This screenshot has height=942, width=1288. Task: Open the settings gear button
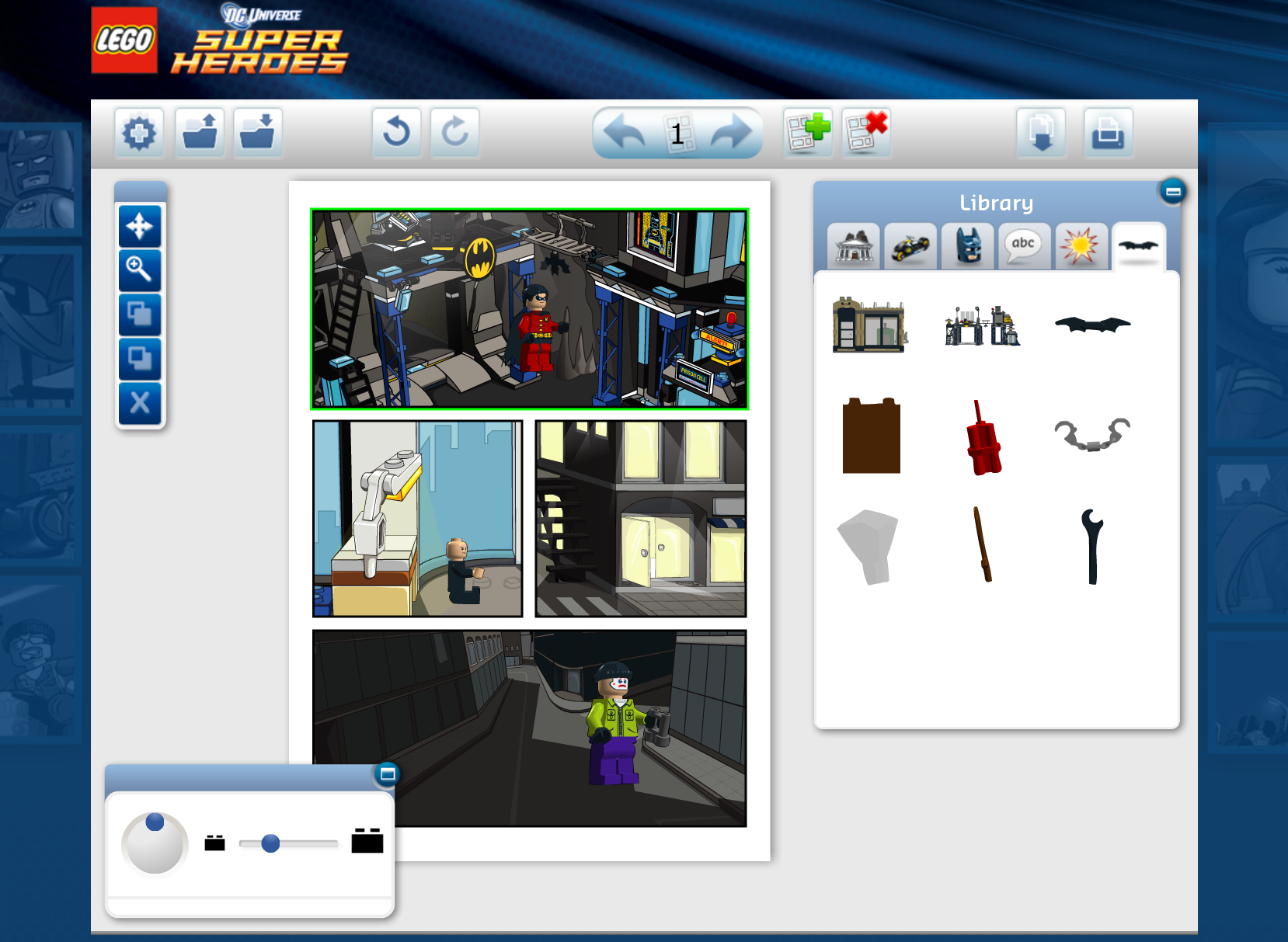click(x=140, y=133)
